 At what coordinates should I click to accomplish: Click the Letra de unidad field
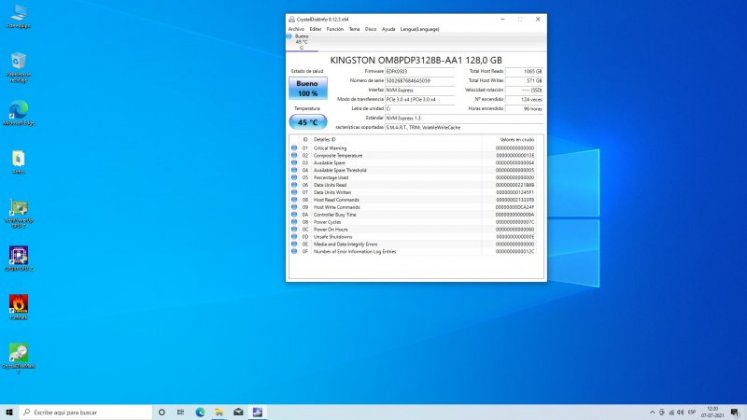tap(420, 109)
